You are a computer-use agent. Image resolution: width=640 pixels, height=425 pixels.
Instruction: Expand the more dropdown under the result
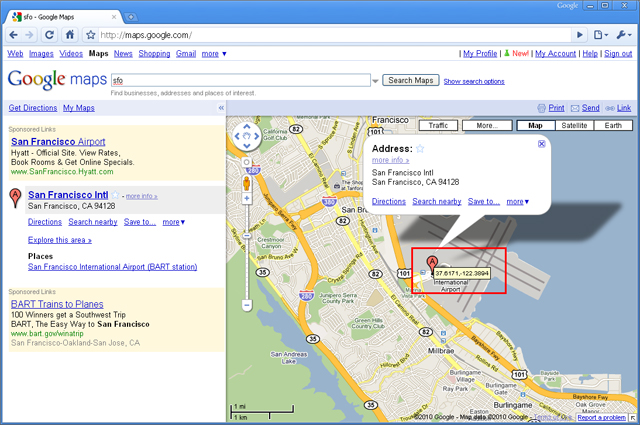tap(174, 222)
